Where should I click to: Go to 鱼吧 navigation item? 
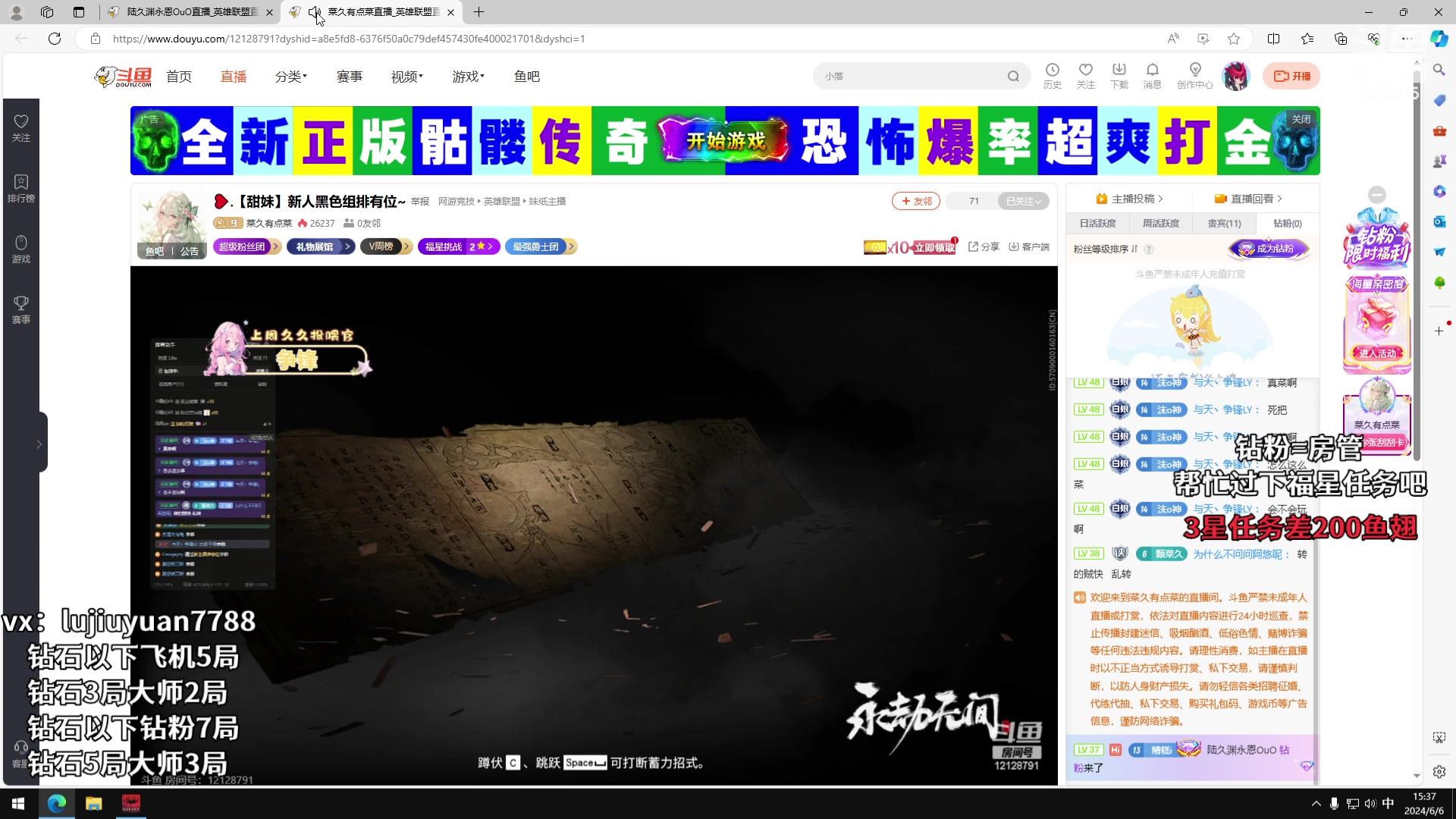coord(527,77)
